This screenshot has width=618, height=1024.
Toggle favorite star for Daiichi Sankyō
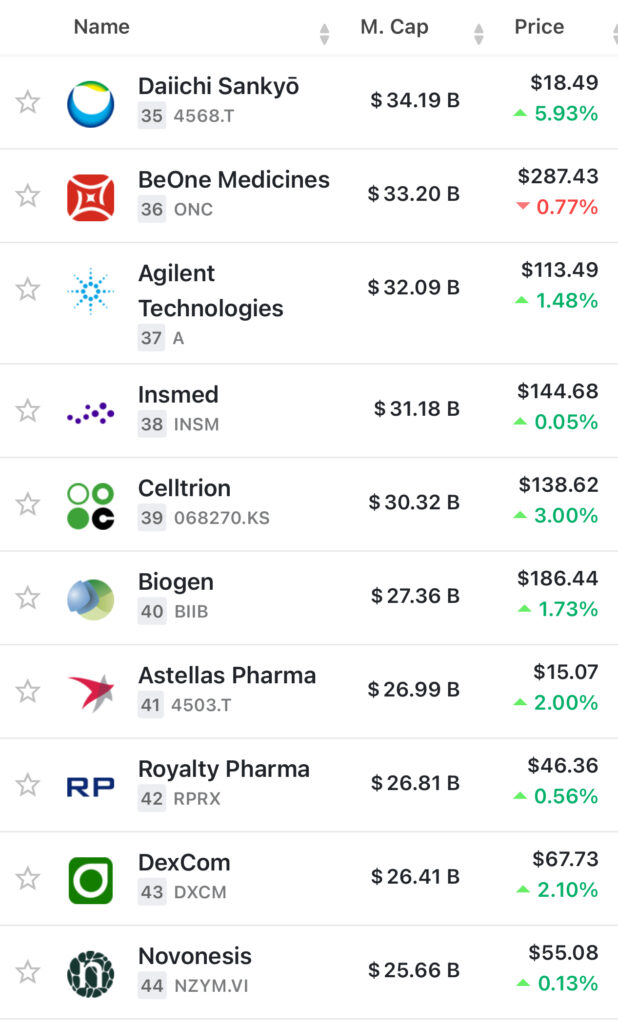[28, 102]
